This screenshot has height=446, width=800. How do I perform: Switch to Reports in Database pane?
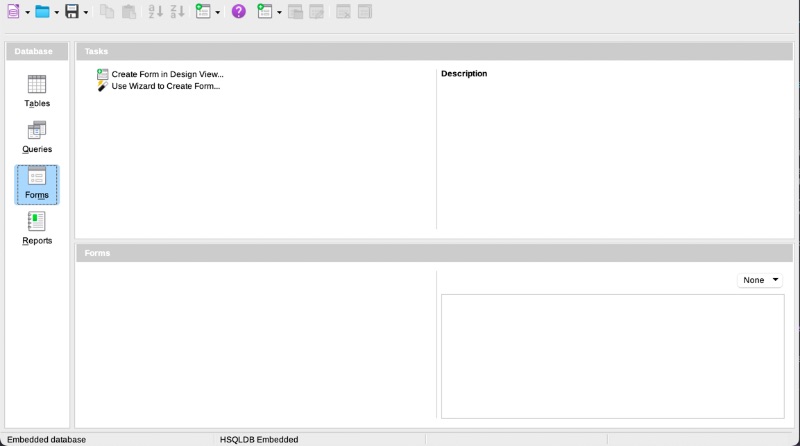pyautogui.click(x=37, y=228)
